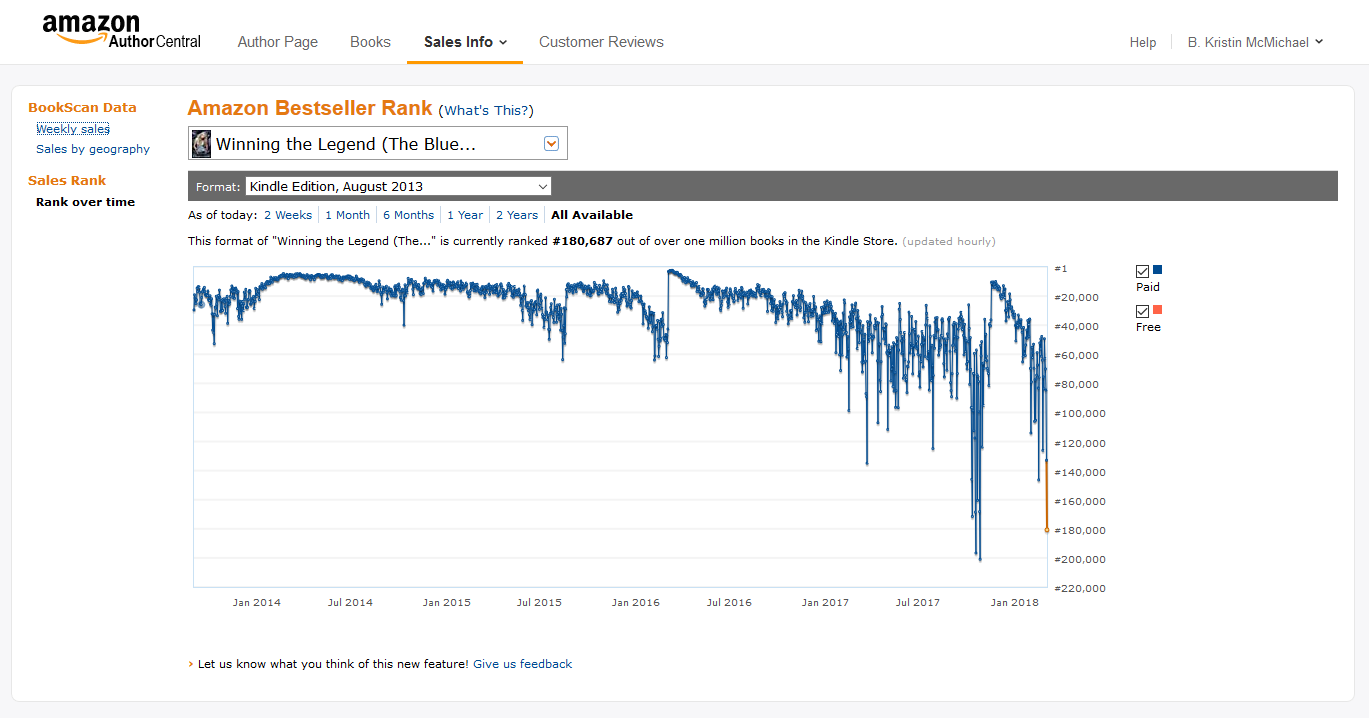Image resolution: width=1369 pixels, height=718 pixels.
Task: Click the blue Paid legend color swatch
Action: (1158, 270)
